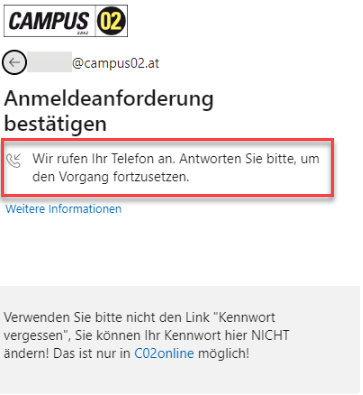Screen dimensions: 363x395
Task: Open the Weitere Informationen link
Action: 64,209
